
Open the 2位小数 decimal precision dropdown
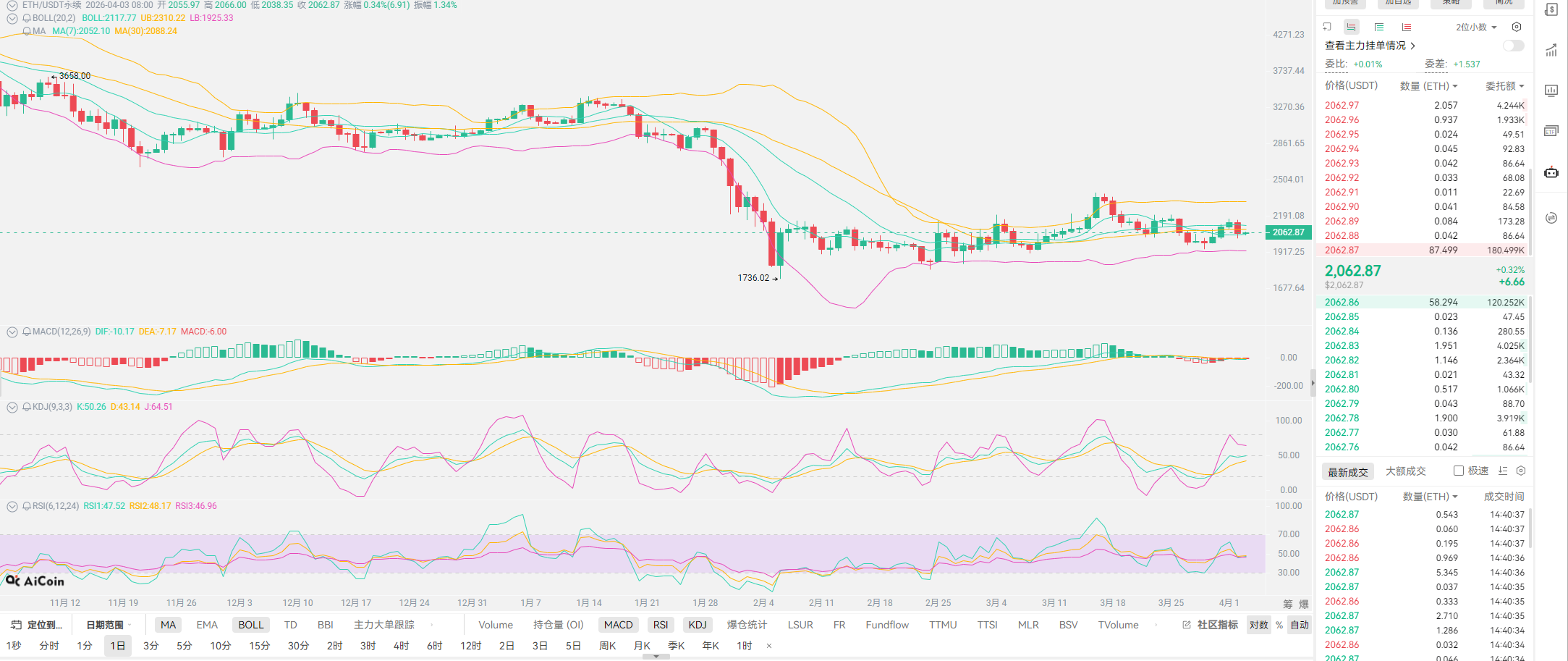pyautogui.click(x=1475, y=28)
